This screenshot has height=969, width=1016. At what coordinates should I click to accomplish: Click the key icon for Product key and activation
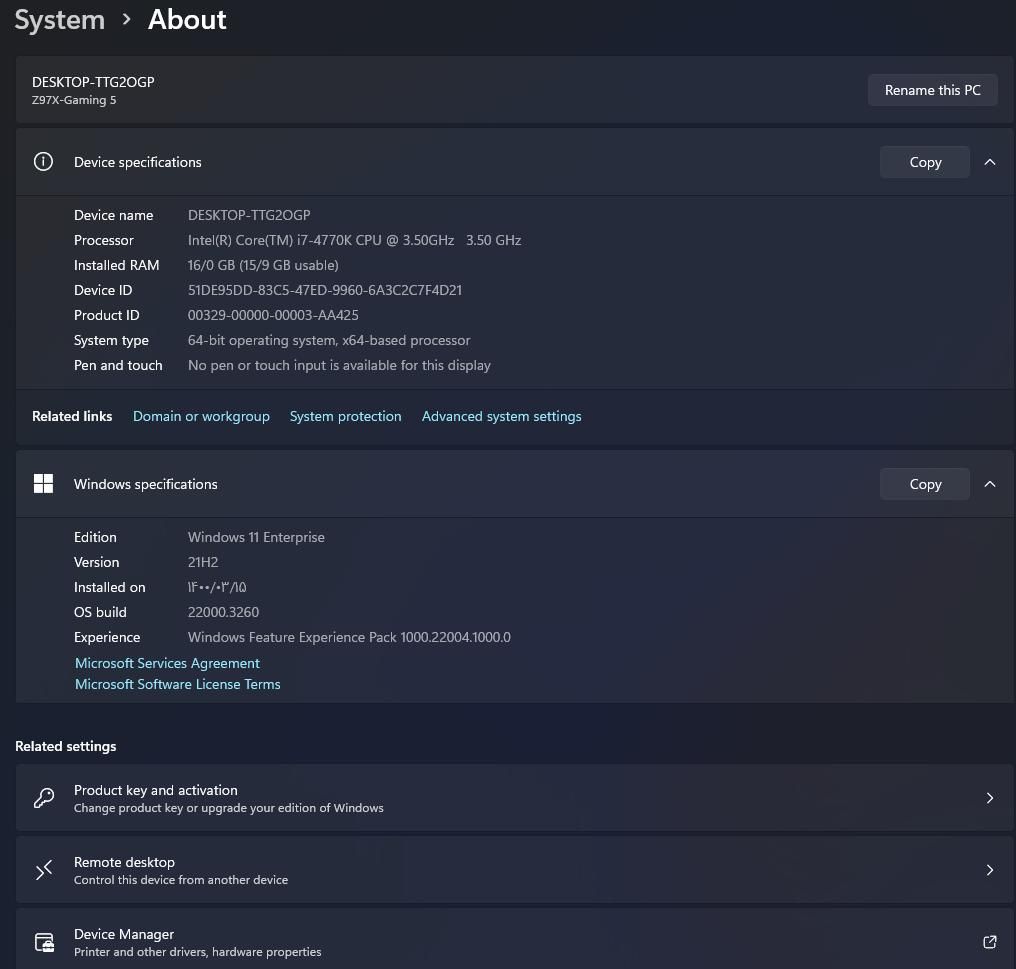[43, 798]
